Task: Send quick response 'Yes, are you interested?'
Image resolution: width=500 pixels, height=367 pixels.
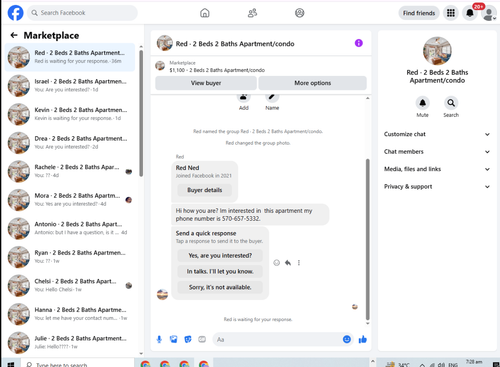Action: (220, 255)
